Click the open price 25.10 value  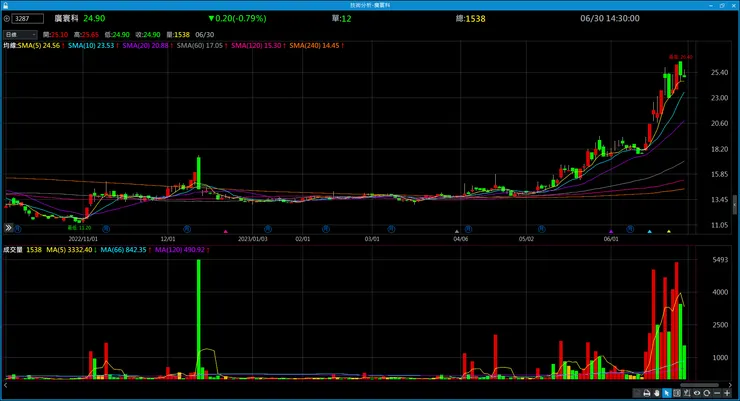coord(59,35)
